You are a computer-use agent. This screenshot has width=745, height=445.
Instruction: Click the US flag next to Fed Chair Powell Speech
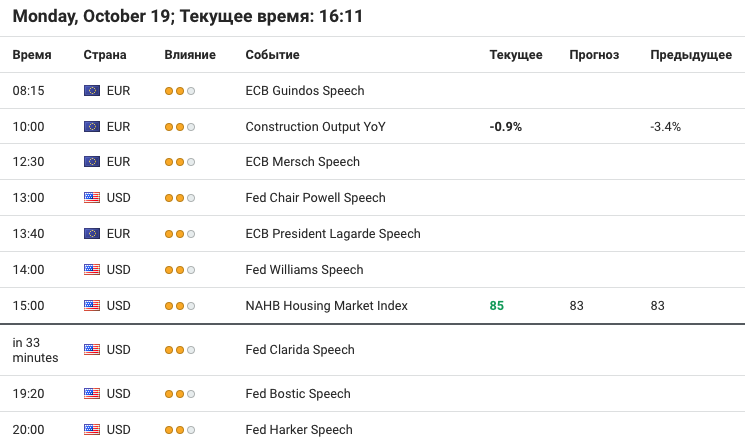coord(92,198)
